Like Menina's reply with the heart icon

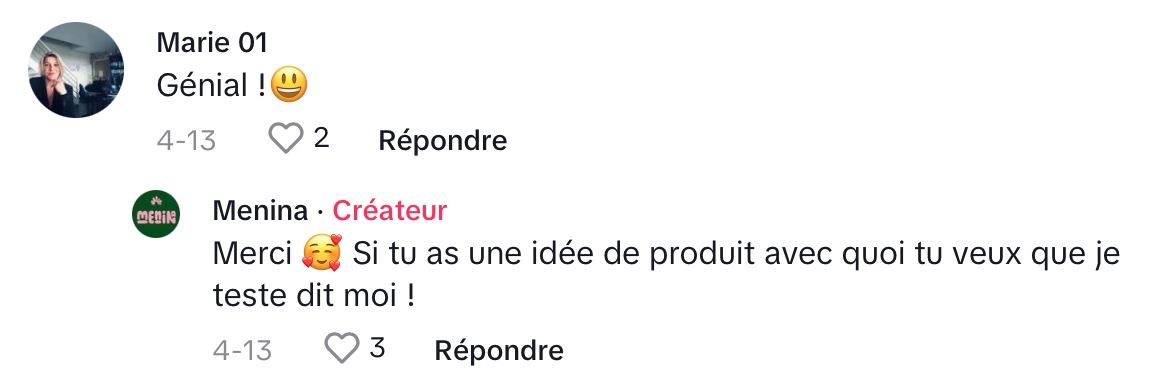coord(342,348)
